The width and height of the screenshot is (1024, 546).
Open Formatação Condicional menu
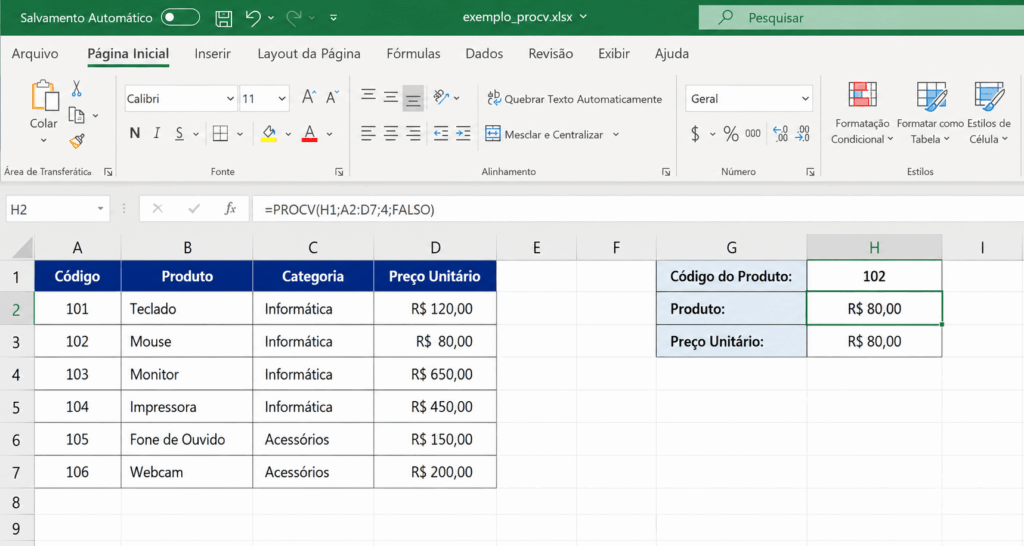tap(862, 113)
